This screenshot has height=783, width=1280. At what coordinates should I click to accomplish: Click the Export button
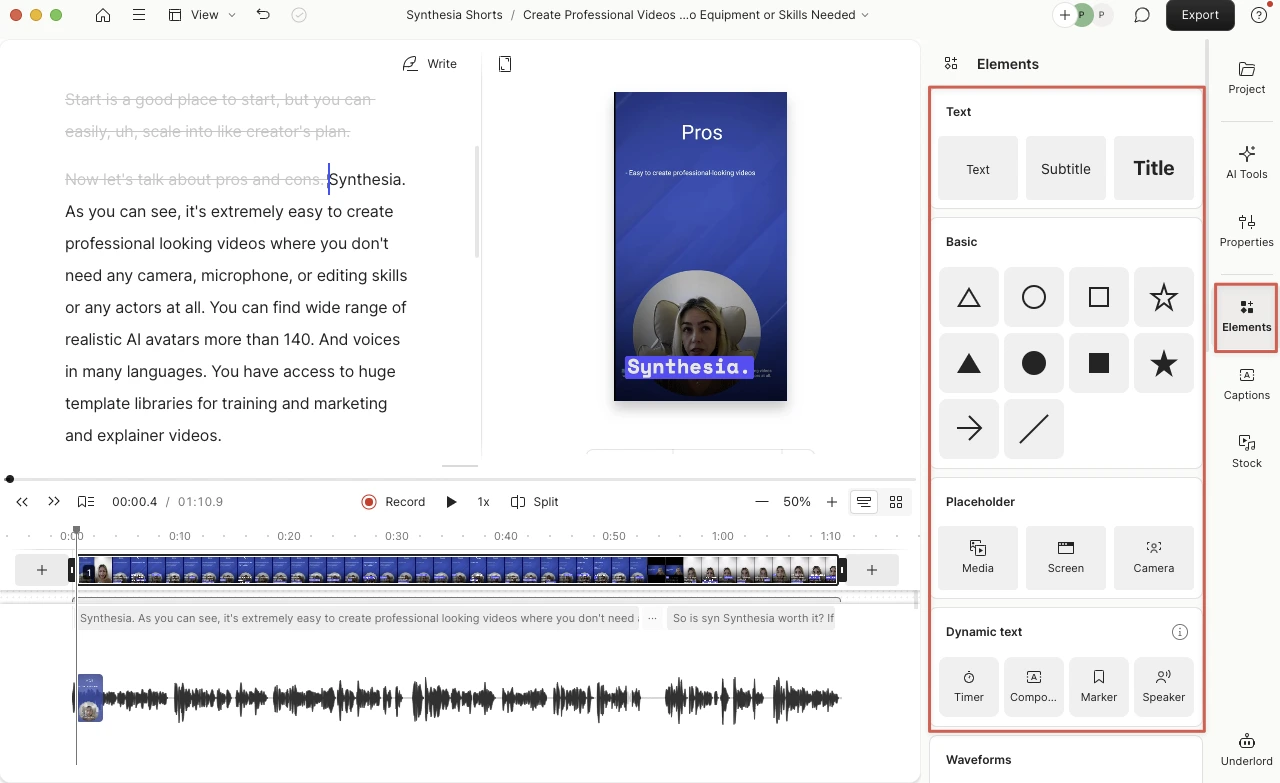tap(1200, 15)
